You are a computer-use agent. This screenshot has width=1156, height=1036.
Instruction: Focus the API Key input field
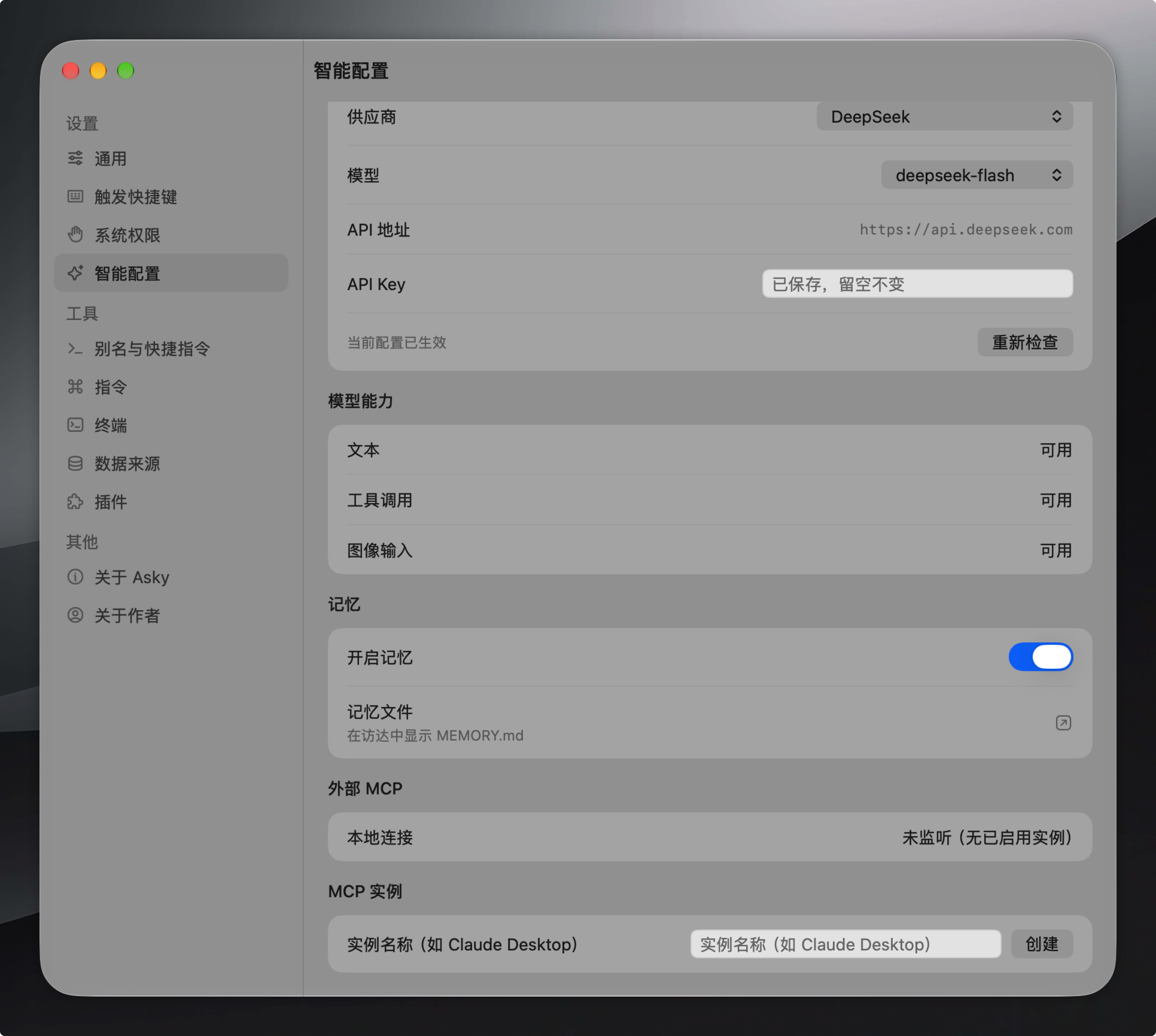point(917,284)
